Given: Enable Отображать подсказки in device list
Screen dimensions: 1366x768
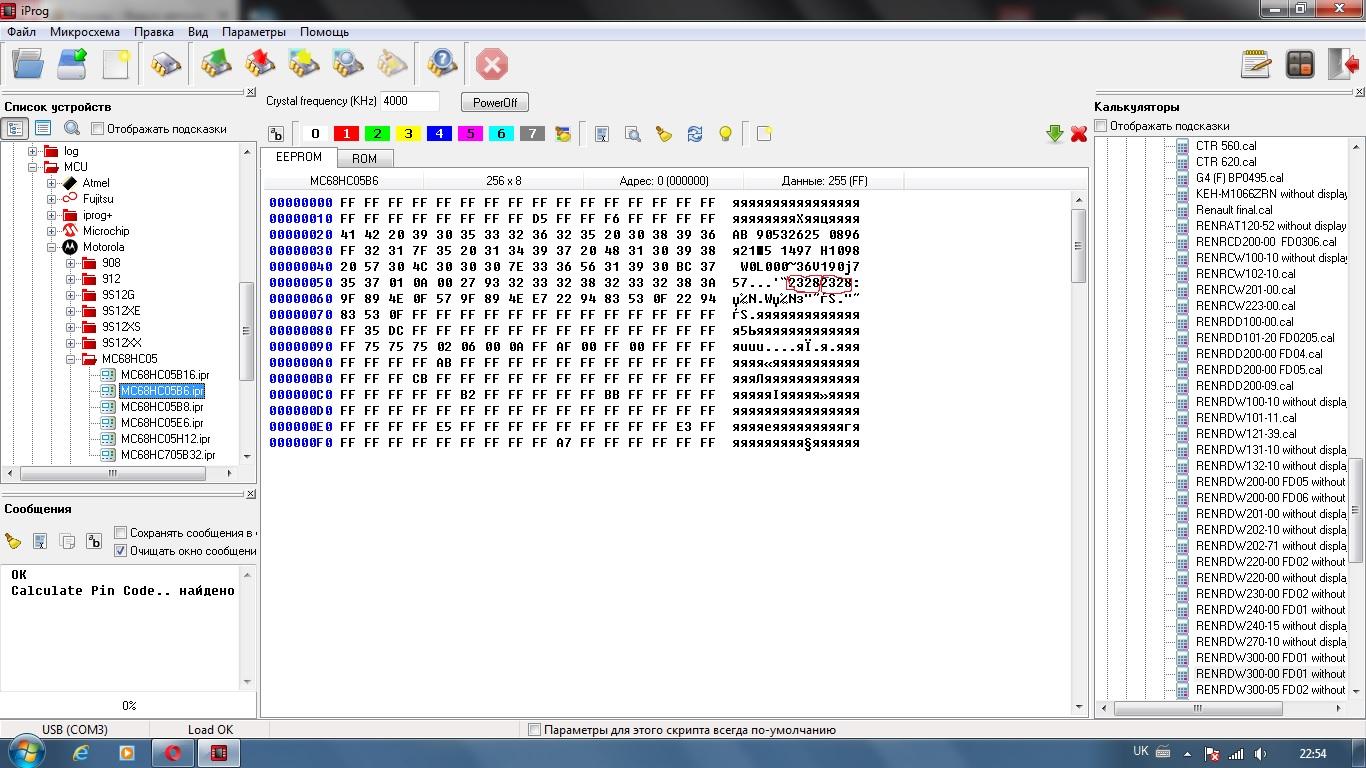Looking at the screenshot, I should click(x=97, y=129).
